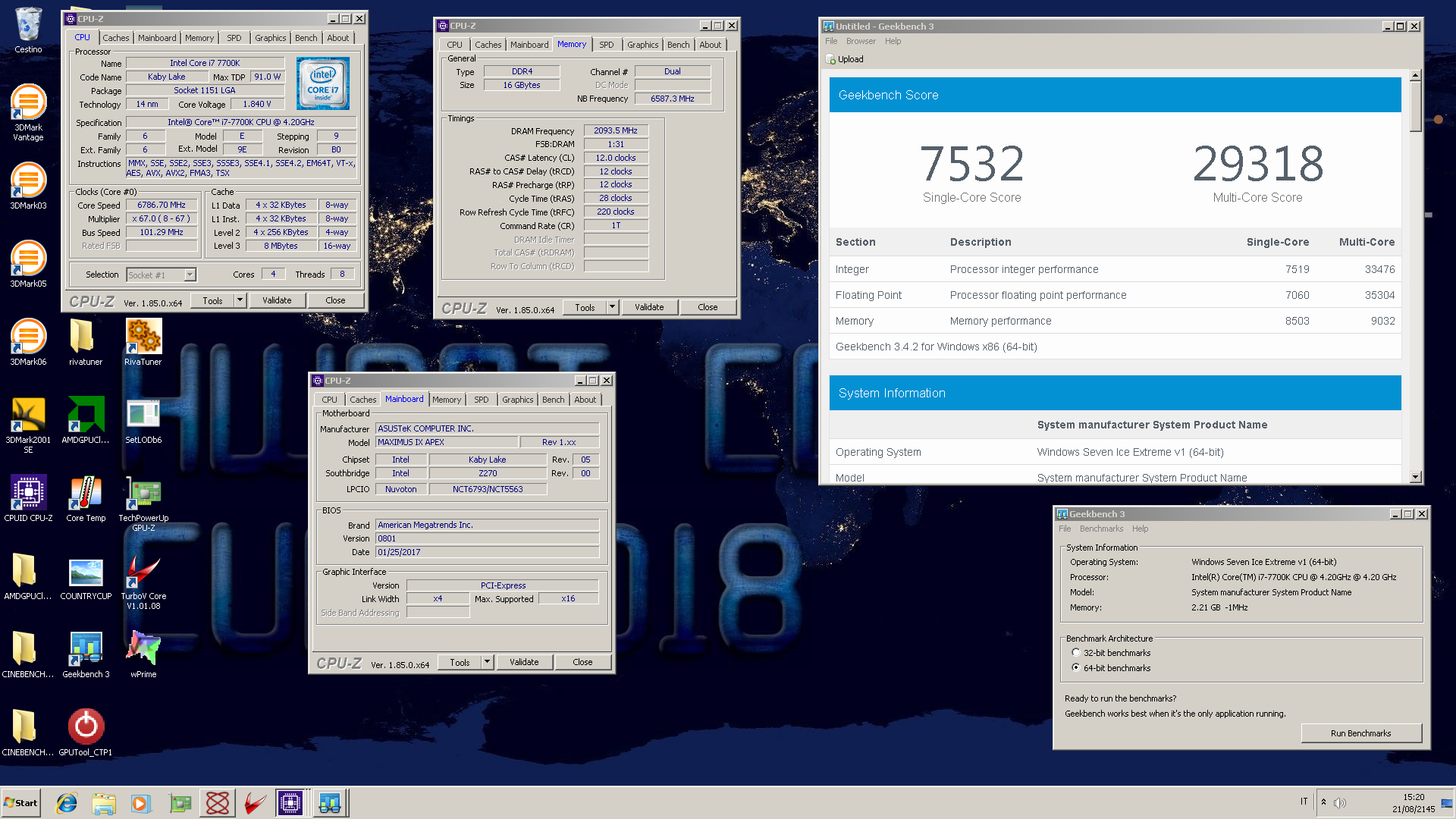Viewport: 1456px width, 819px height.
Task: Open the Cestino recycle bin icon
Action: 28,30
